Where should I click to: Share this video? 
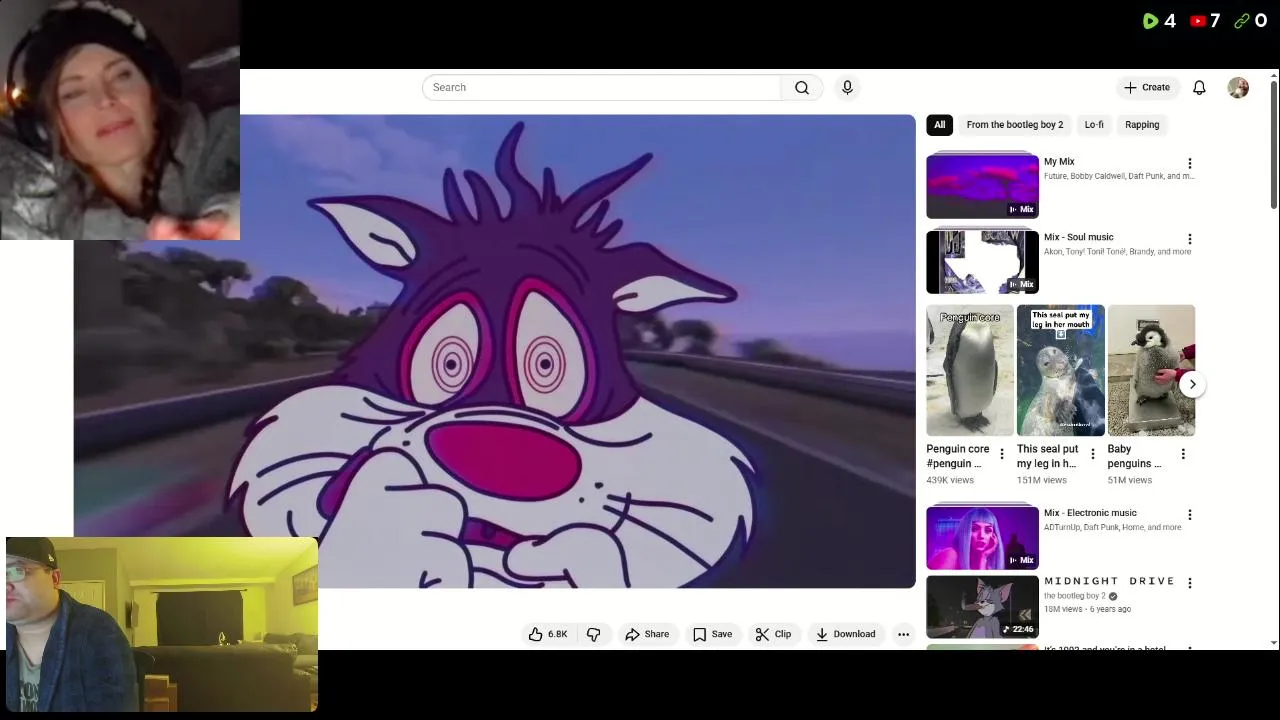point(647,634)
